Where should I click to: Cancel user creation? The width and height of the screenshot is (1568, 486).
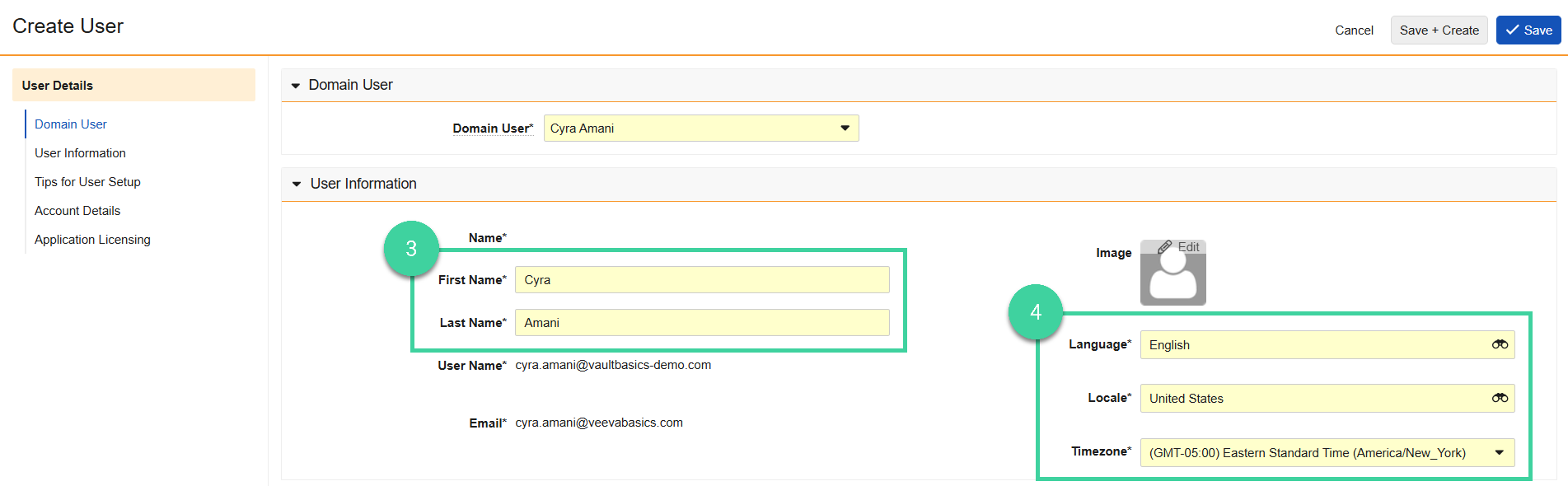[1354, 30]
